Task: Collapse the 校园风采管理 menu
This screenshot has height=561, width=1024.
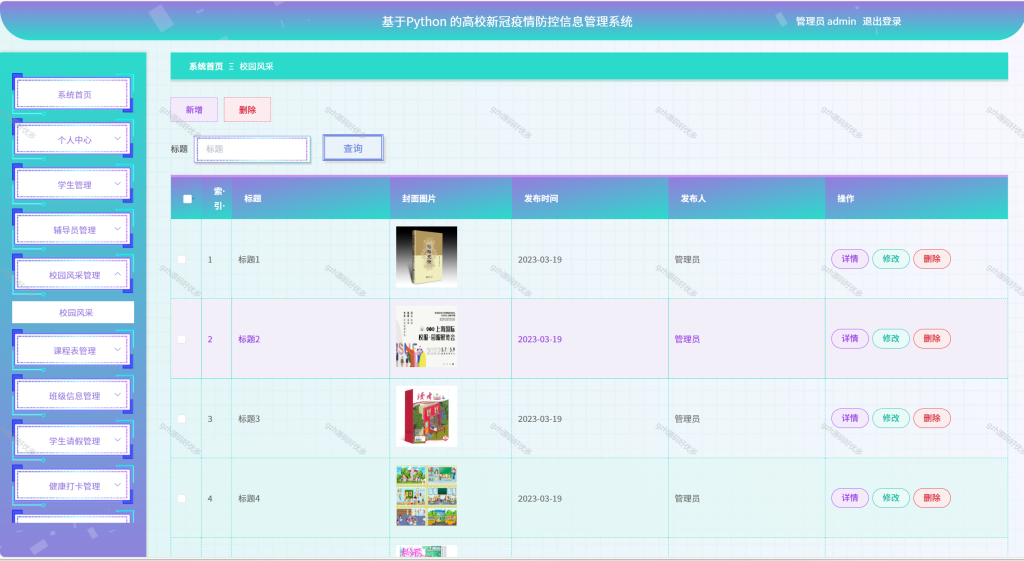Action: click(72, 275)
